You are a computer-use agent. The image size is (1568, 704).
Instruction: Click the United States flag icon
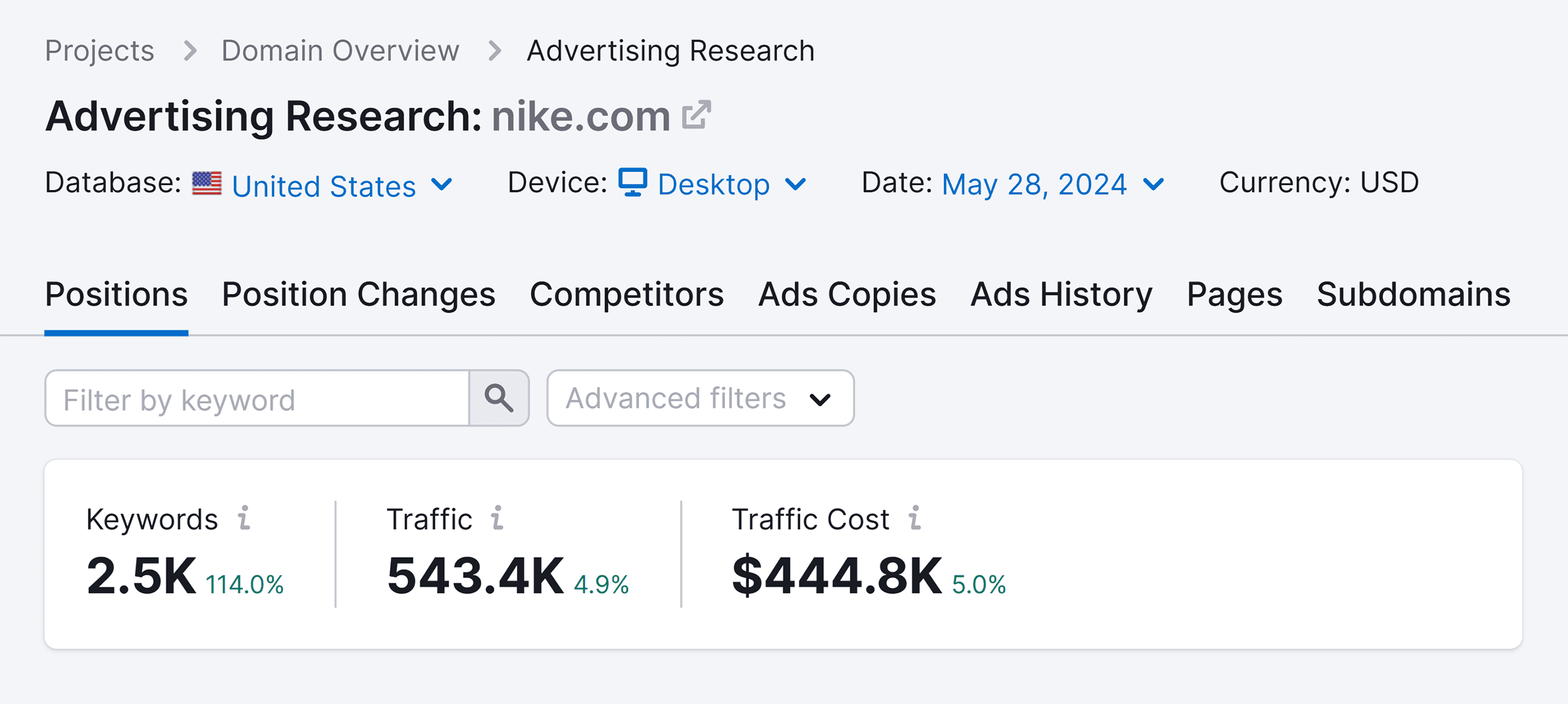tap(207, 184)
